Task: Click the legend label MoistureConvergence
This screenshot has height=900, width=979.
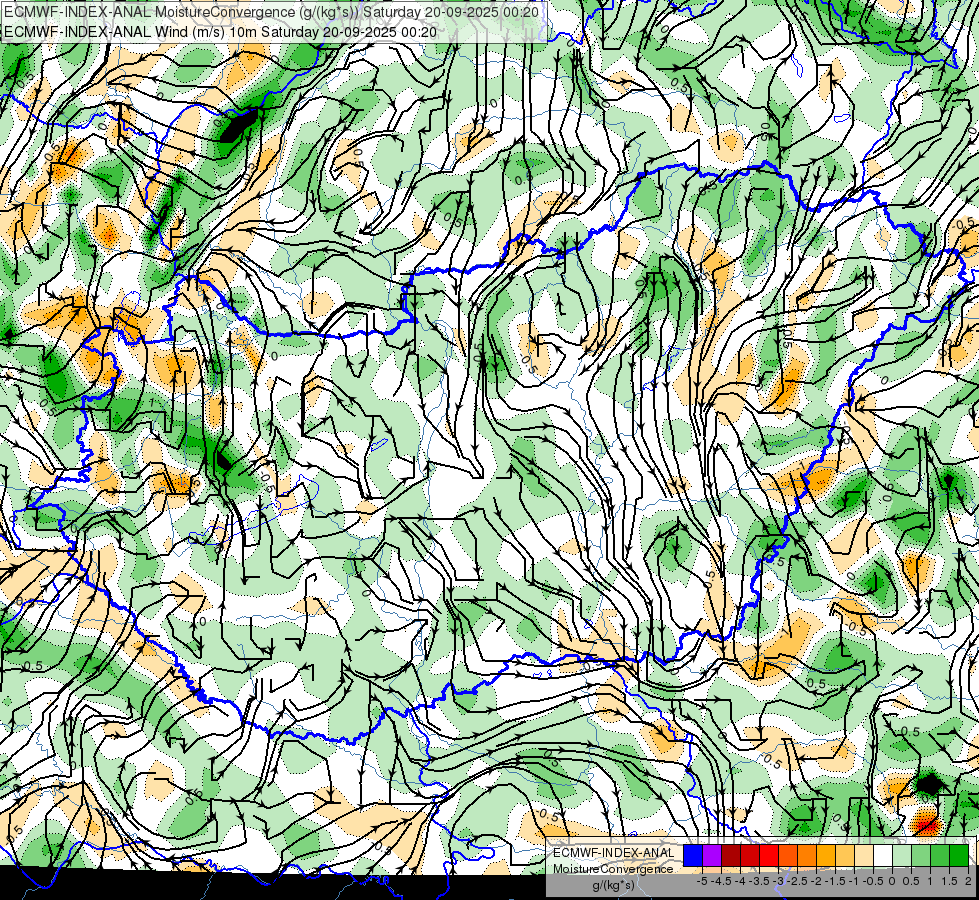Action: 613,869
